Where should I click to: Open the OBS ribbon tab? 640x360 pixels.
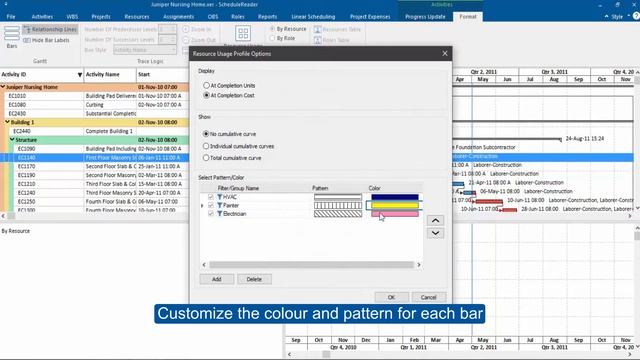click(x=213, y=17)
